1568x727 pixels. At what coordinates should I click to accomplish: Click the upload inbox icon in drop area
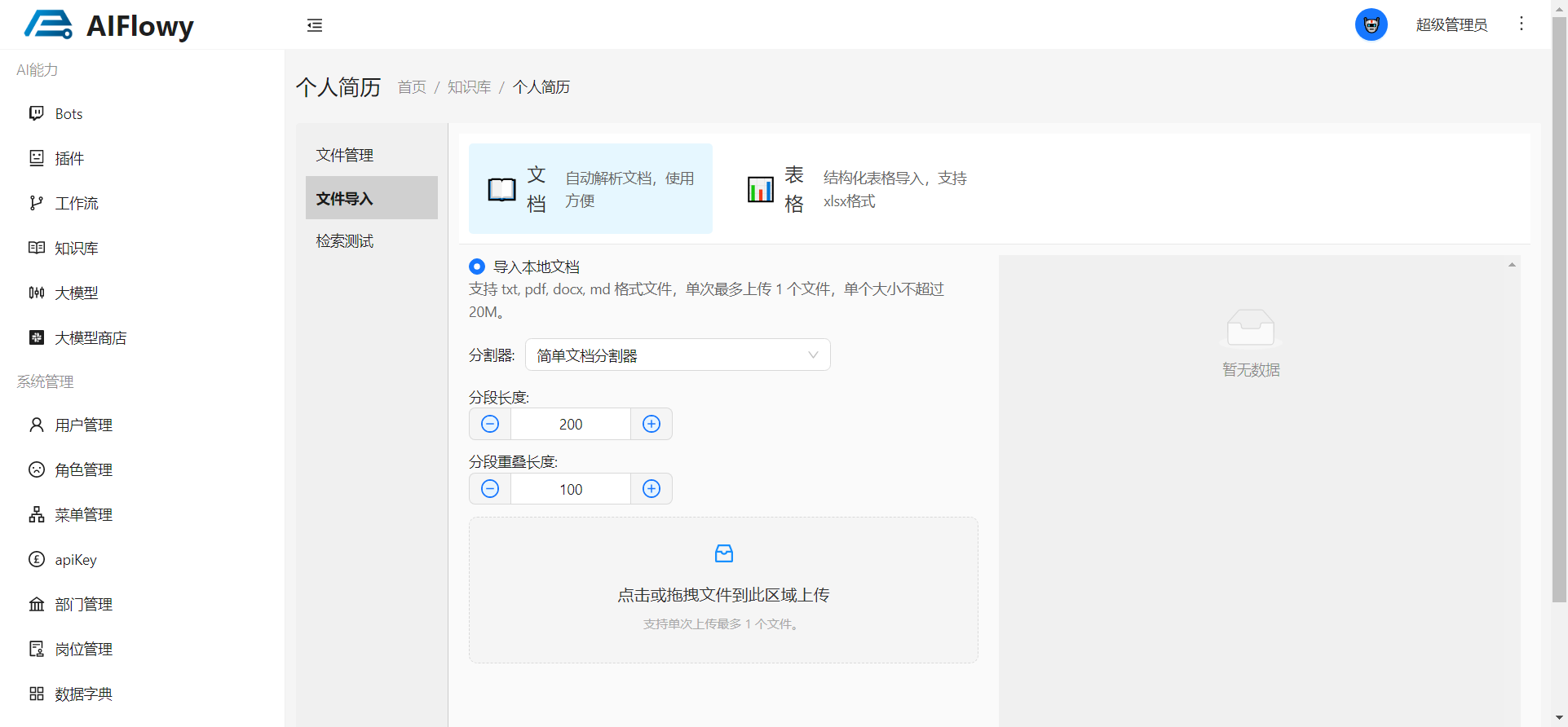point(723,554)
